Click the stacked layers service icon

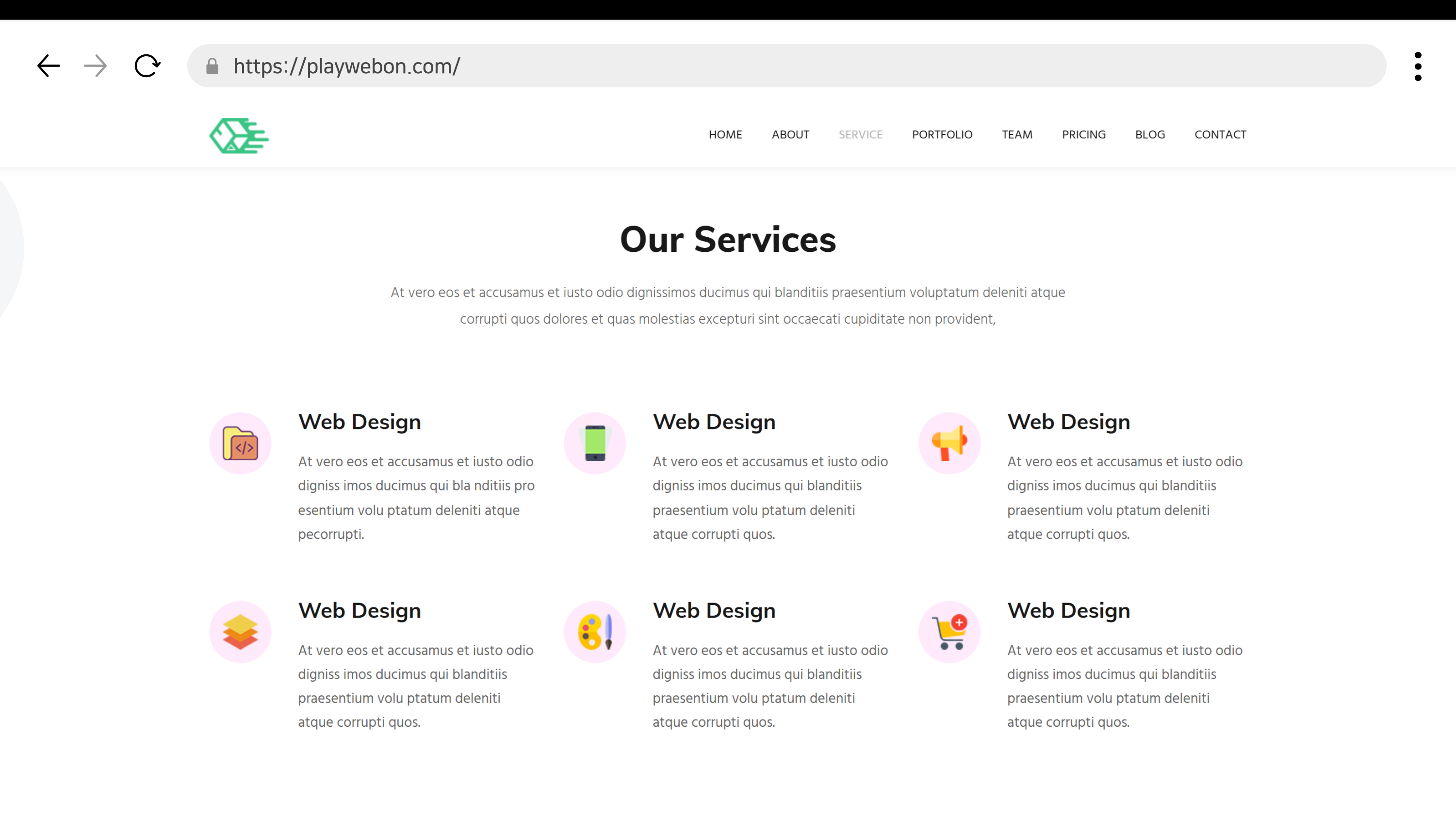(240, 631)
